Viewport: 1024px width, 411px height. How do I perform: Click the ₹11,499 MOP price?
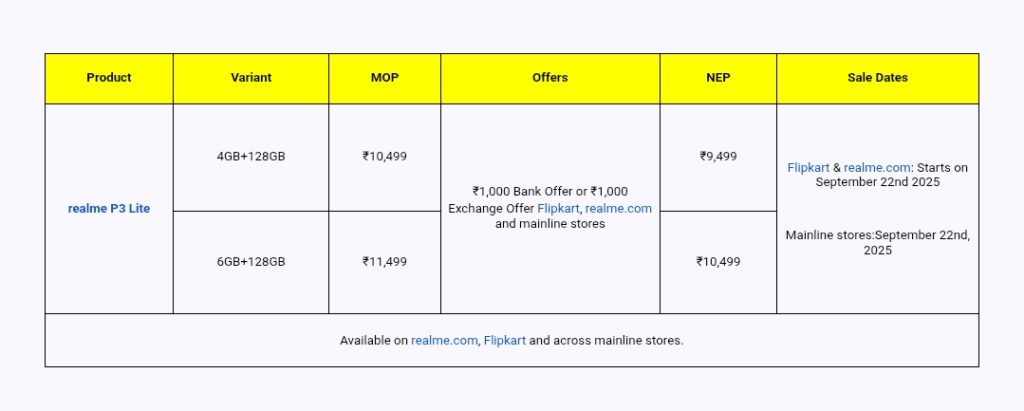(x=384, y=261)
